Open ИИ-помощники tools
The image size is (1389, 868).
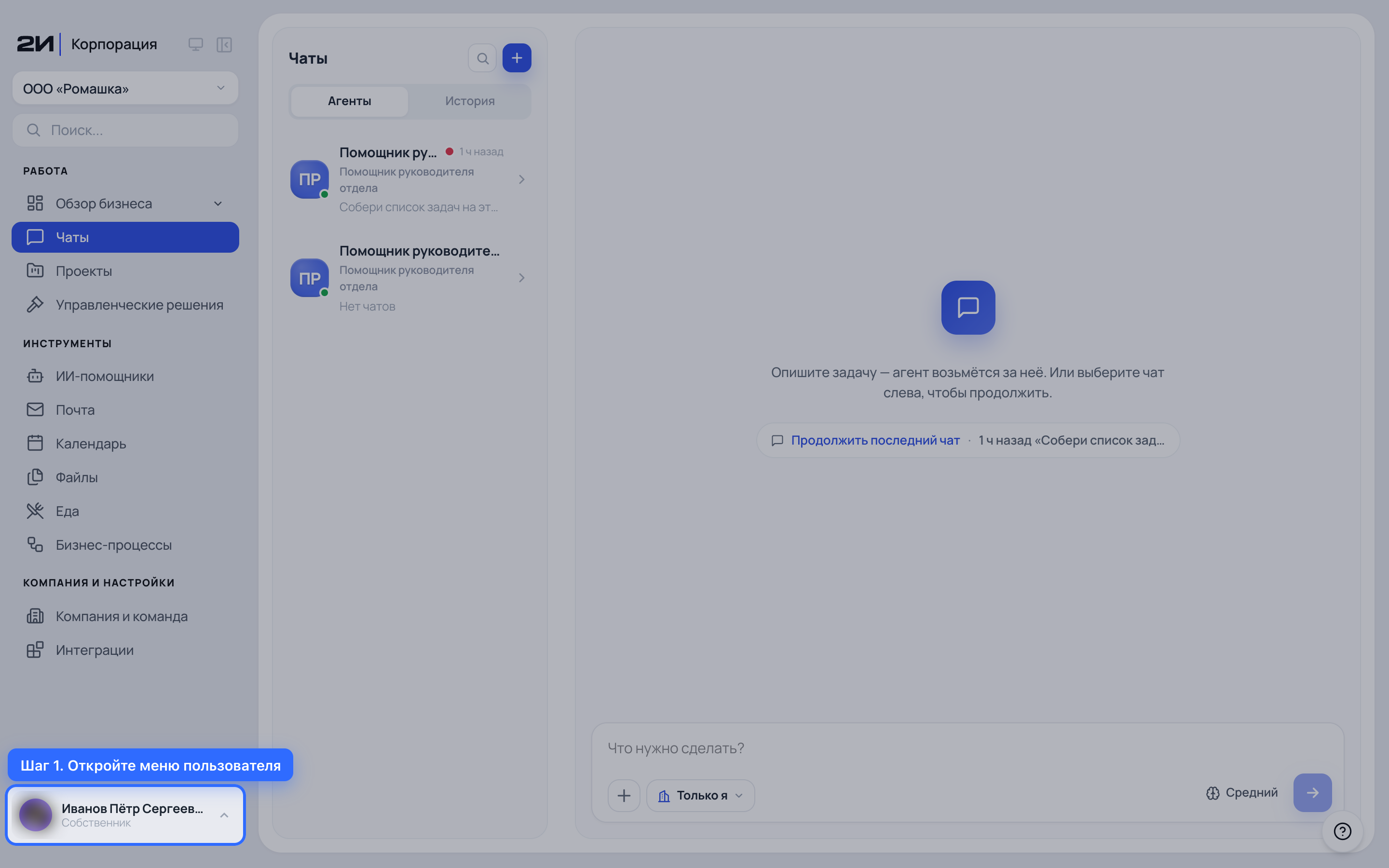(125, 376)
